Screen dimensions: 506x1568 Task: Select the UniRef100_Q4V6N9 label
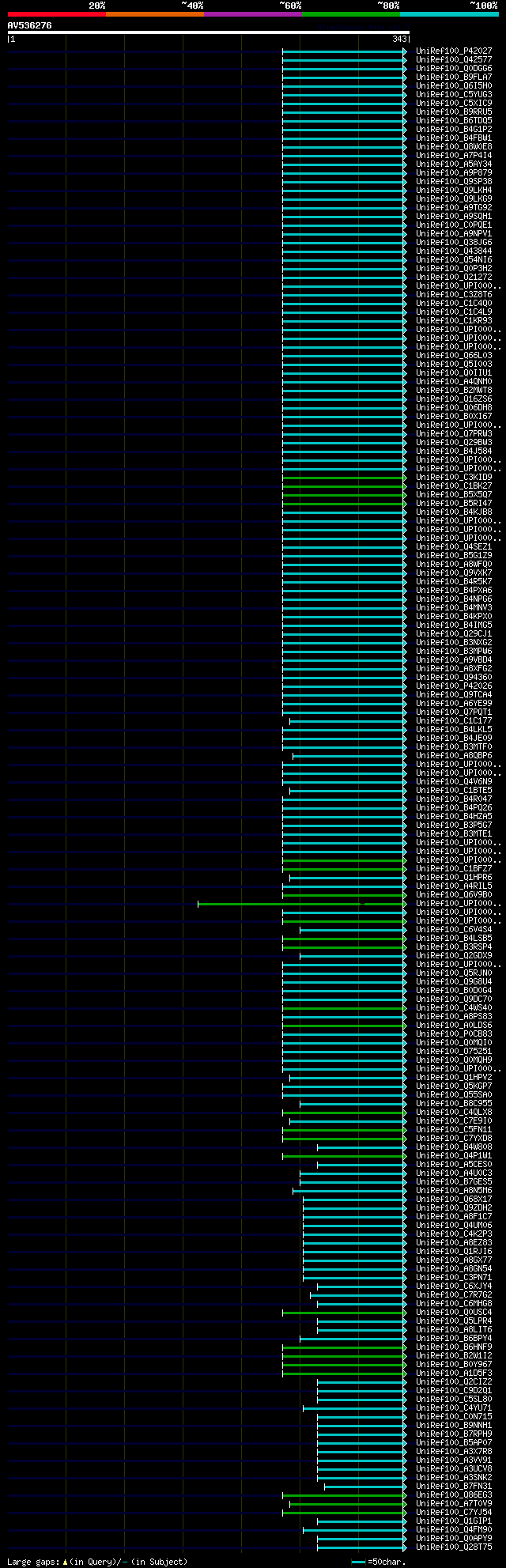click(454, 781)
